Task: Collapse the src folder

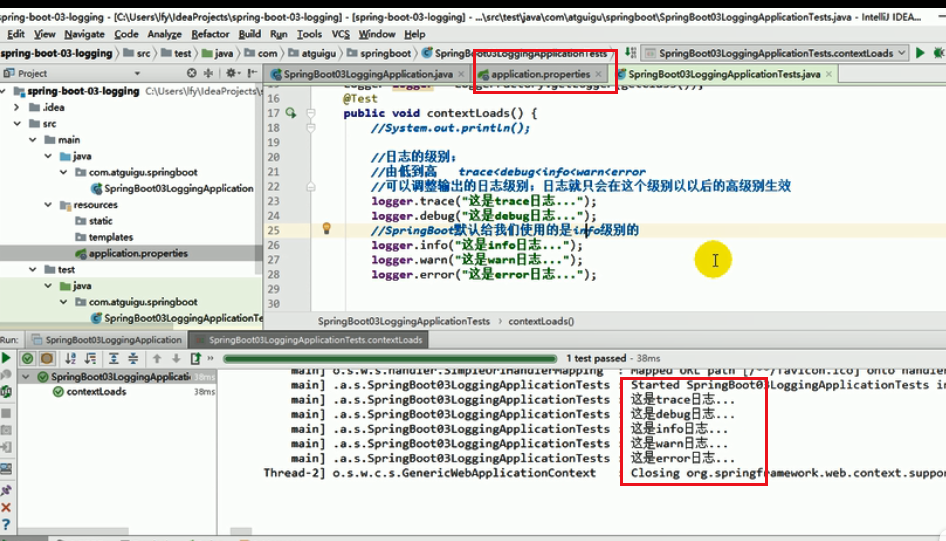Action: (17, 124)
